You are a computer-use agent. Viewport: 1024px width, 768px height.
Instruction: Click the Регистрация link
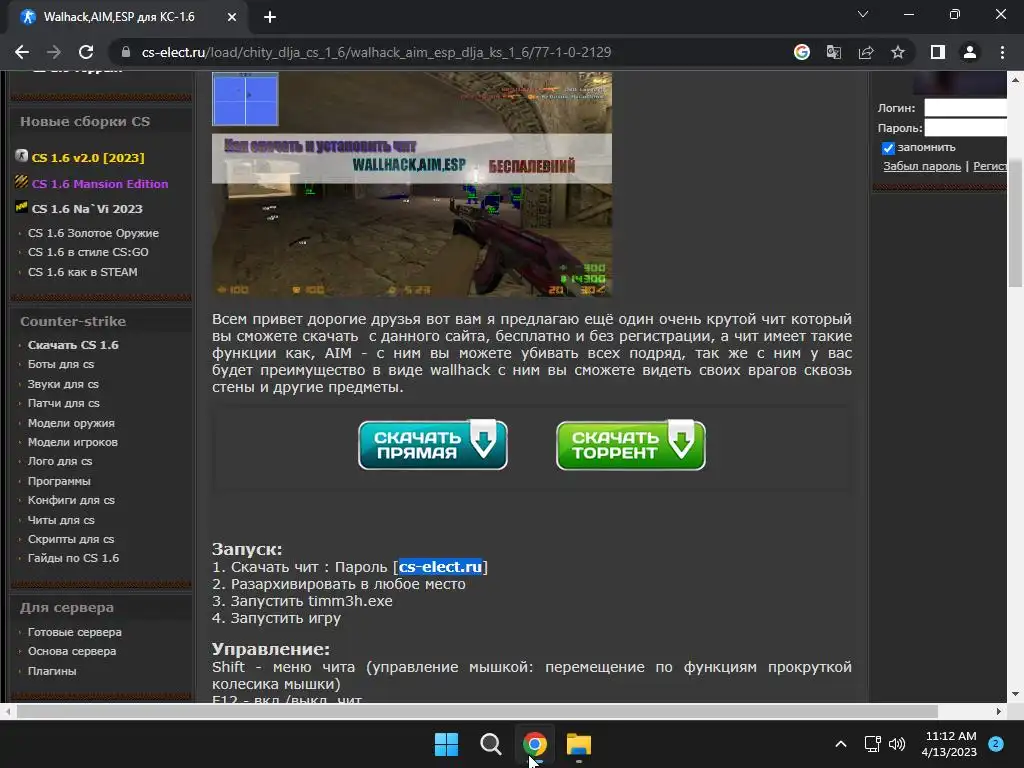tap(990, 166)
